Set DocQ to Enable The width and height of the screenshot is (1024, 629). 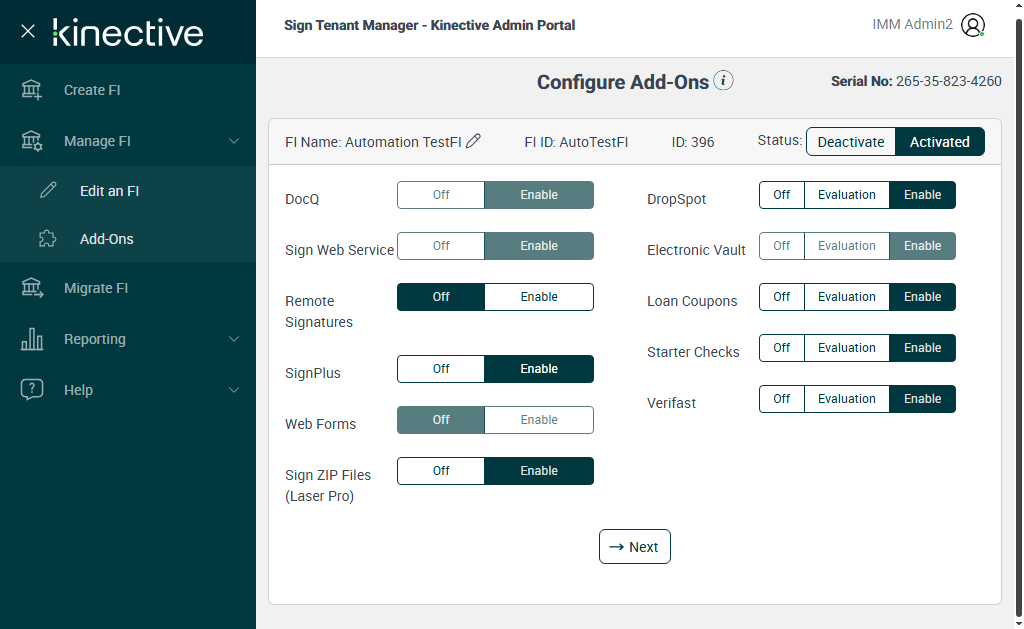click(539, 195)
